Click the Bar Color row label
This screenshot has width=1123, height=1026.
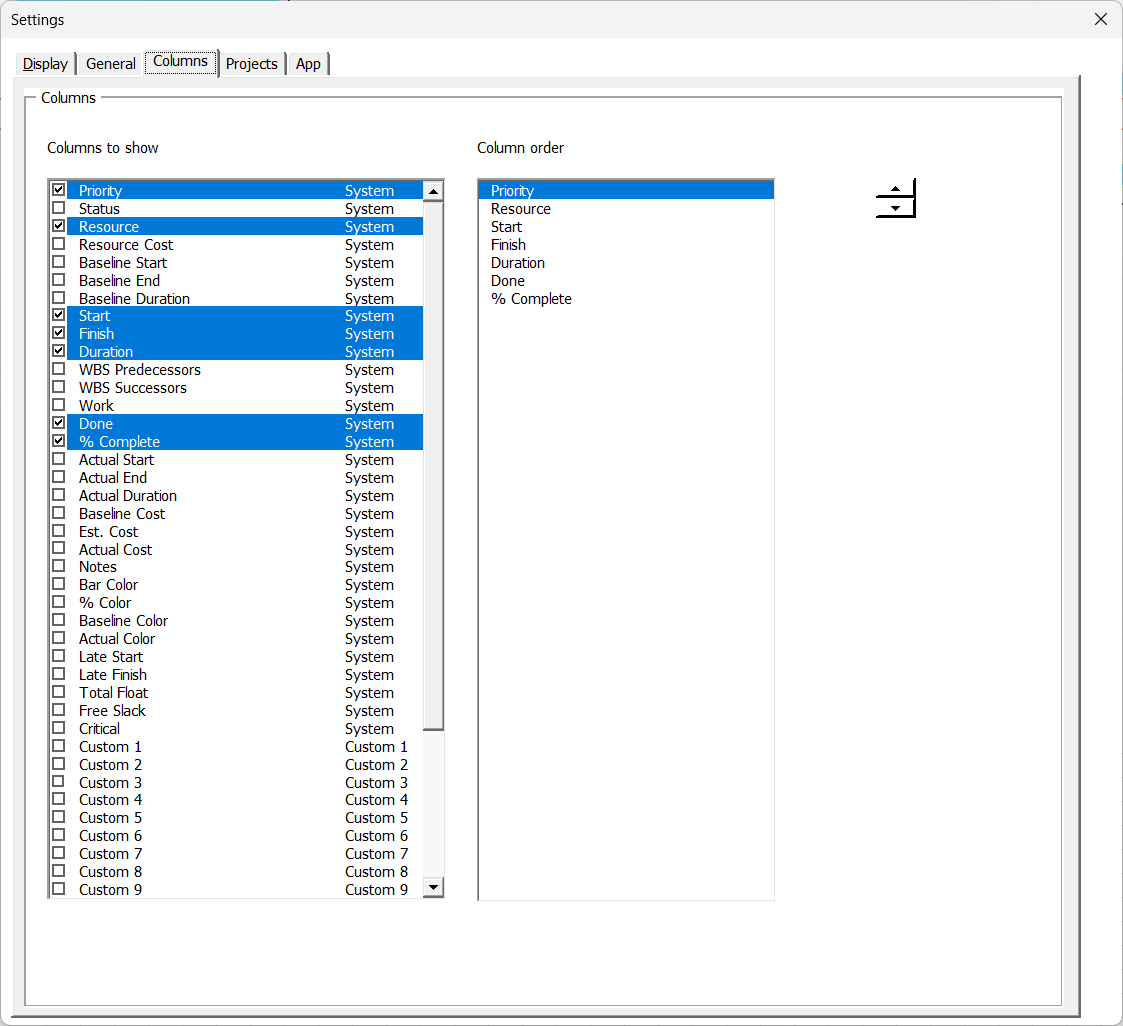(x=108, y=584)
